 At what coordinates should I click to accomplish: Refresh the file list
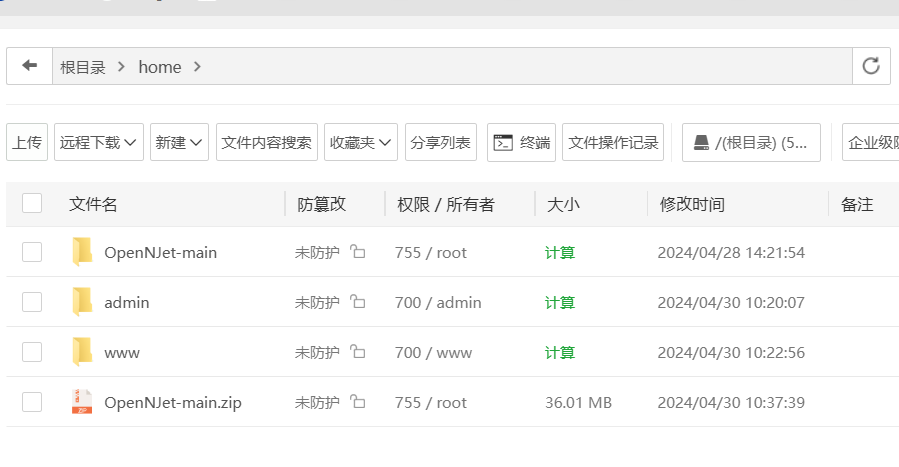click(x=871, y=66)
